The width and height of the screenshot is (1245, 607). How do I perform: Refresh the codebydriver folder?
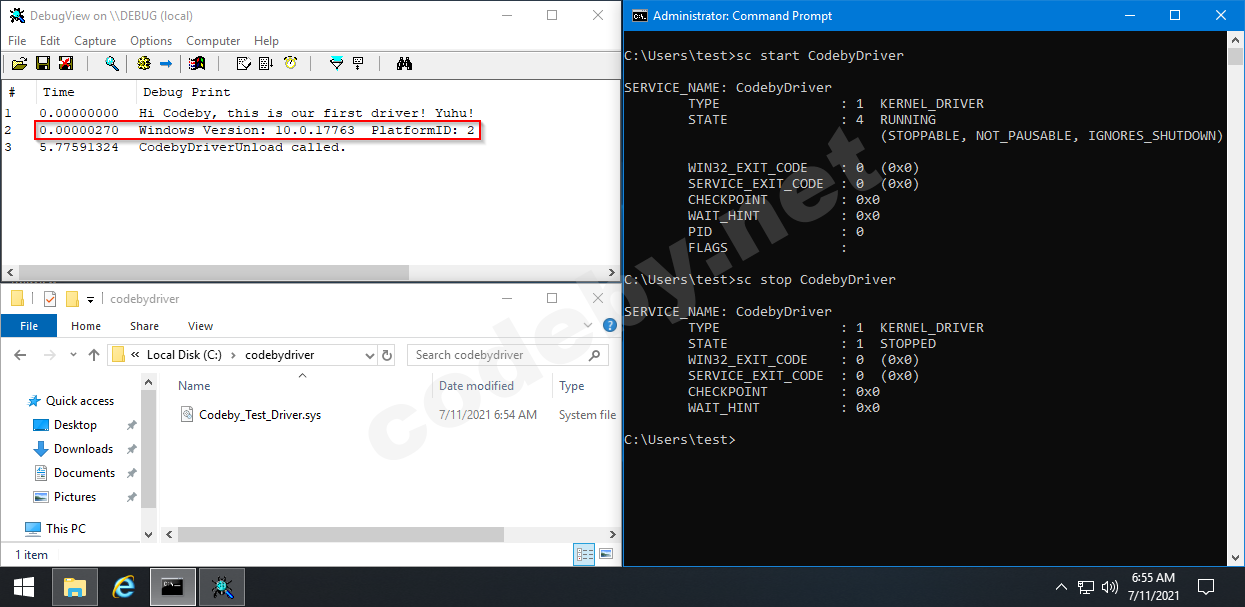pyautogui.click(x=387, y=355)
